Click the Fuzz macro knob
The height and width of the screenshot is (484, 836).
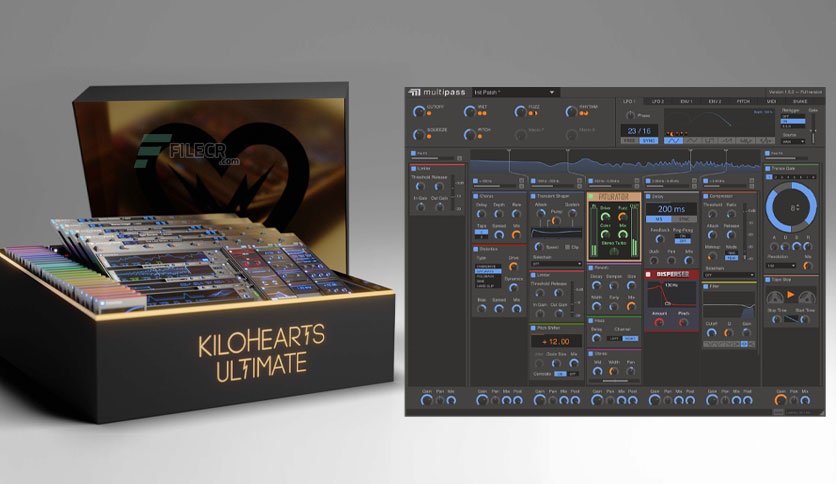pos(520,112)
